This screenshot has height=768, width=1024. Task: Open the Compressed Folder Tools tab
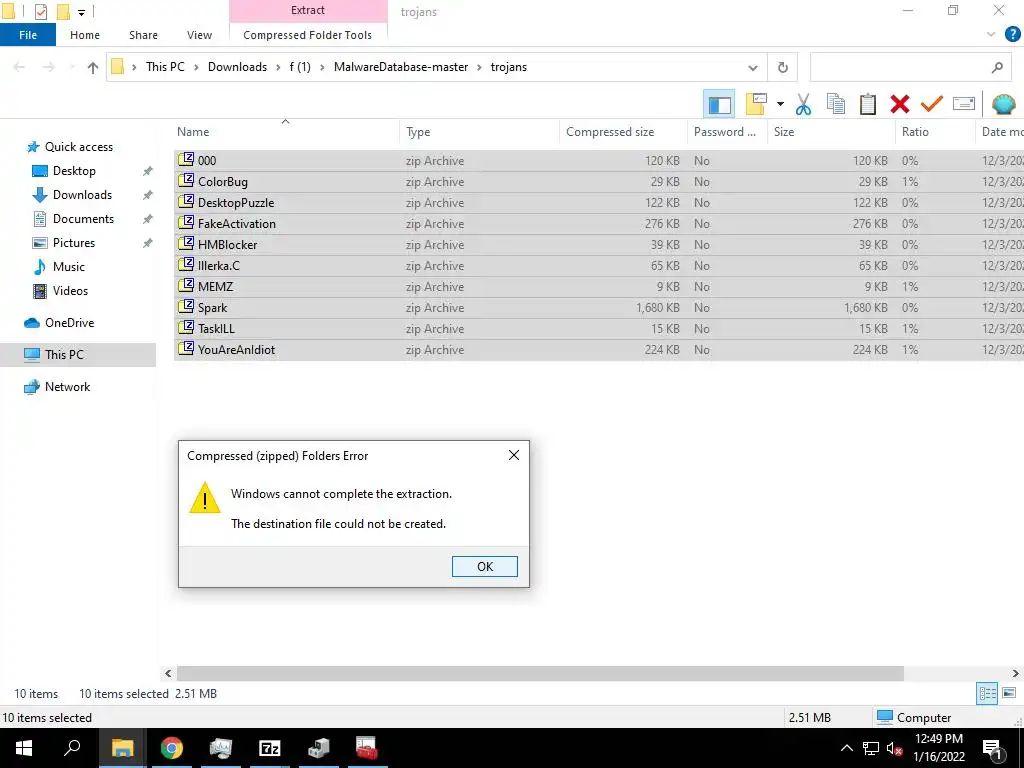tap(308, 35)
